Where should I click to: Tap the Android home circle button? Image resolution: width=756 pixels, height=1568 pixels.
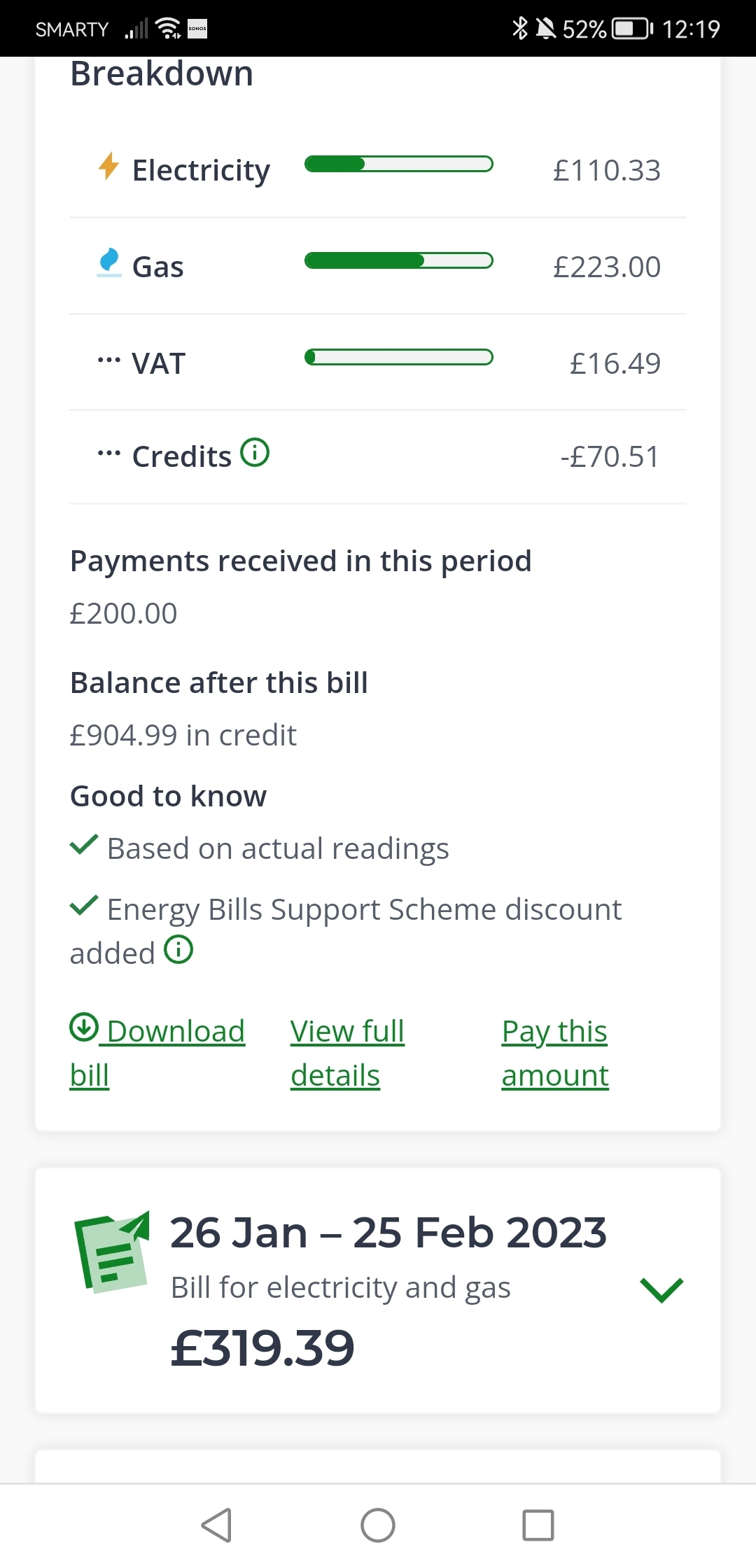[378, 1525]
